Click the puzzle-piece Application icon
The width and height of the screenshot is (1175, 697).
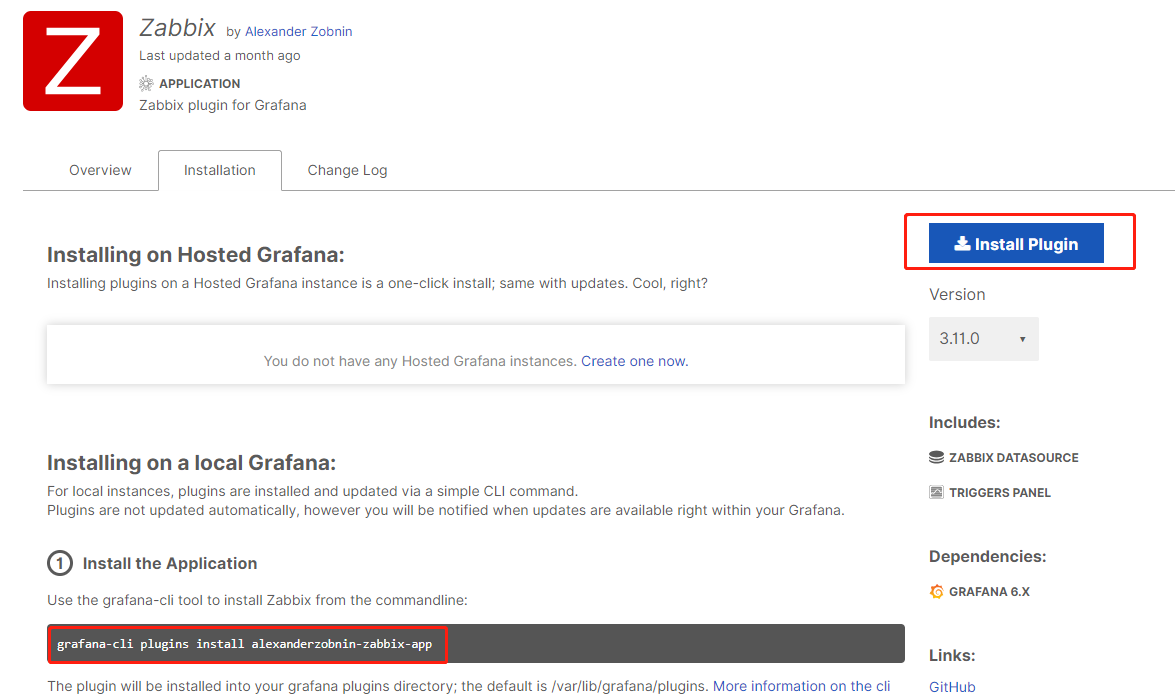(x=147, y=83)
